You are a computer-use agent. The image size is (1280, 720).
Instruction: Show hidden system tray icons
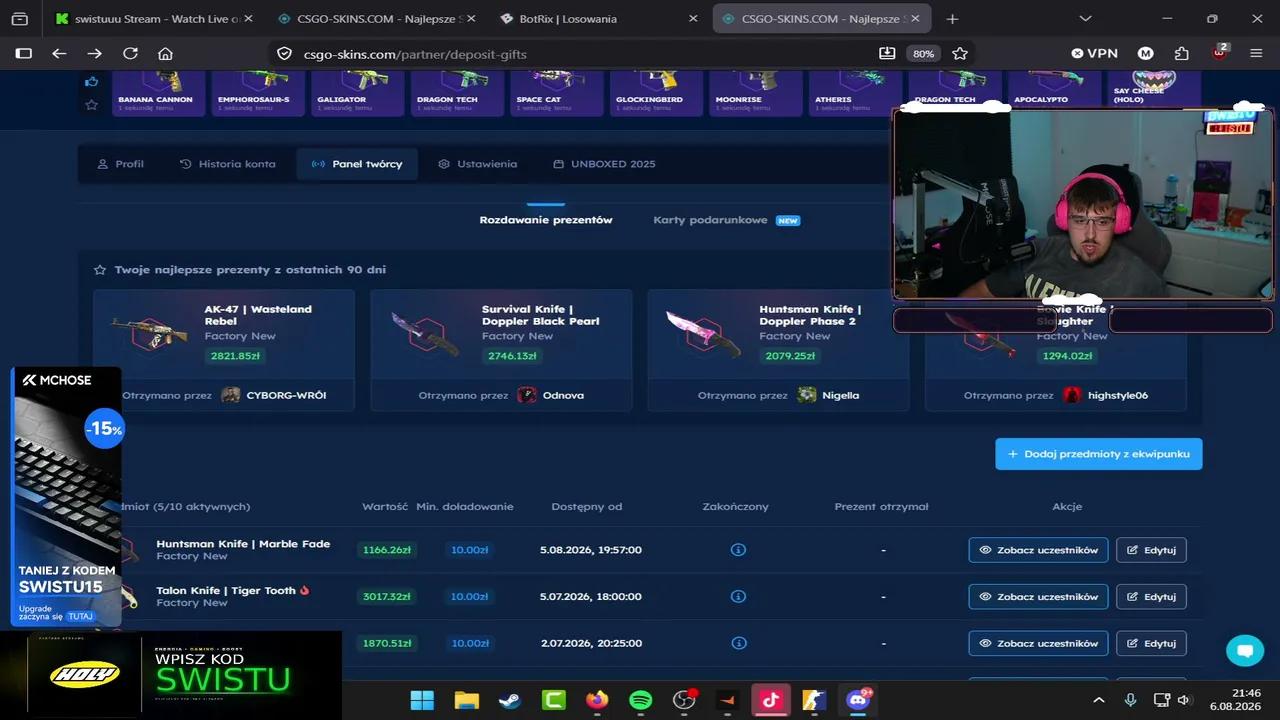1098,700
